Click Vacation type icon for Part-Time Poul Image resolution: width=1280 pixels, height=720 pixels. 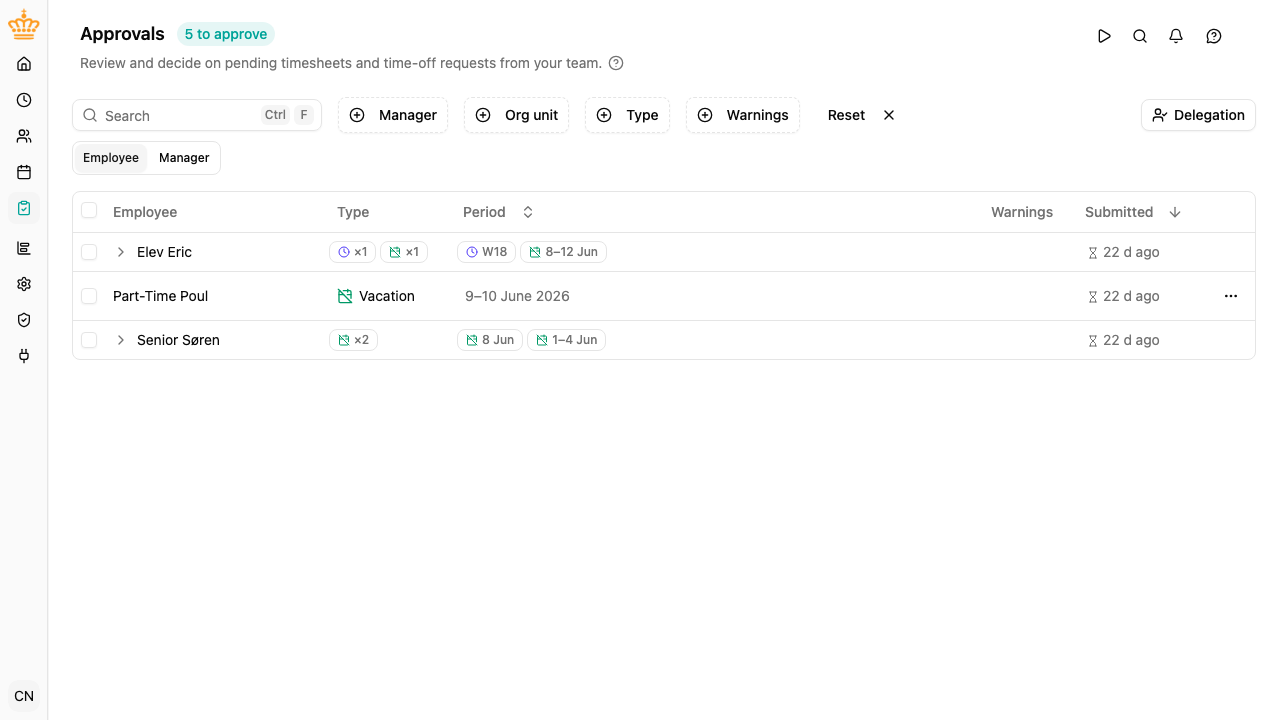[345, 296]
